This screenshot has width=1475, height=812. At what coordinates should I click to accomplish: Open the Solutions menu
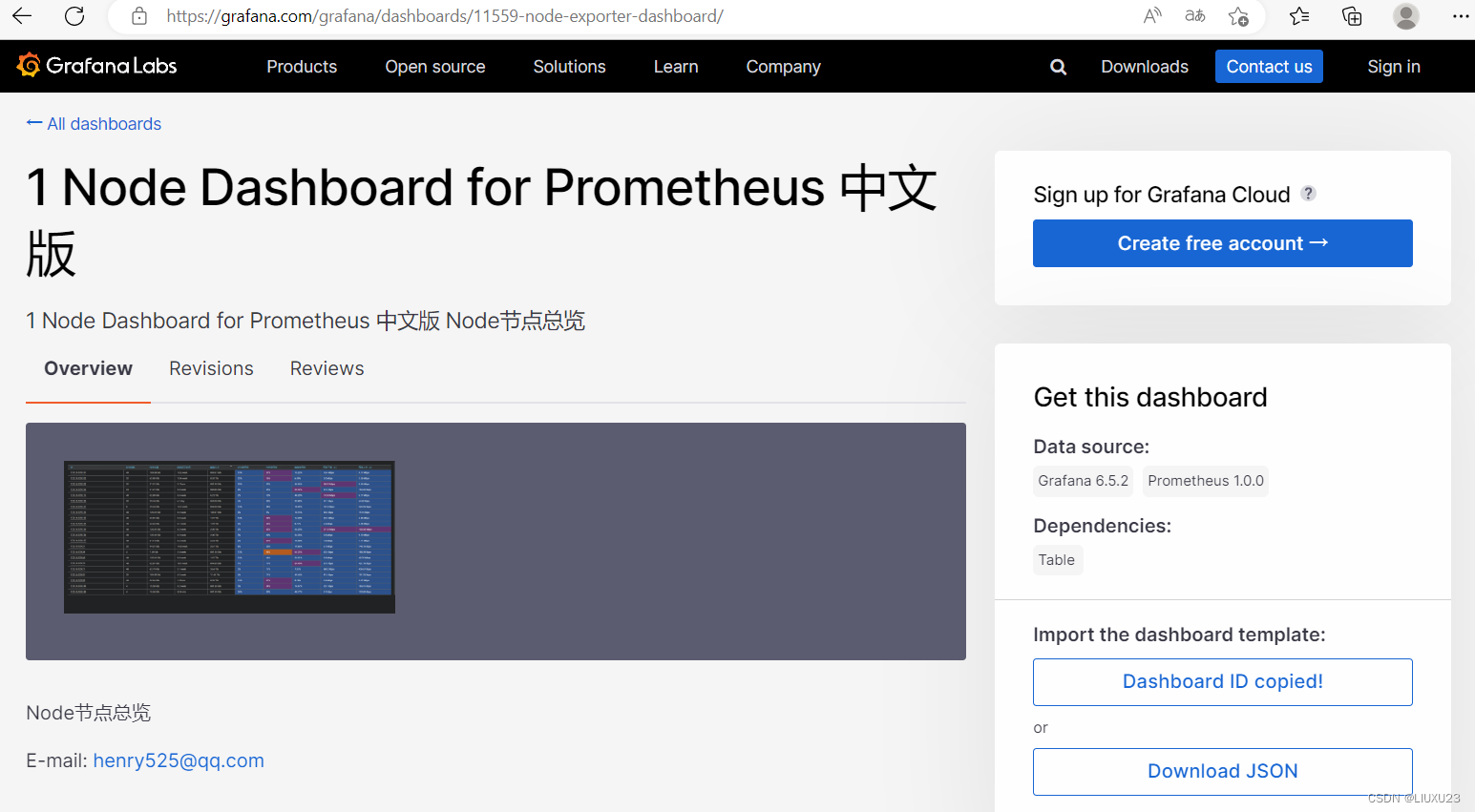point(569,67)
